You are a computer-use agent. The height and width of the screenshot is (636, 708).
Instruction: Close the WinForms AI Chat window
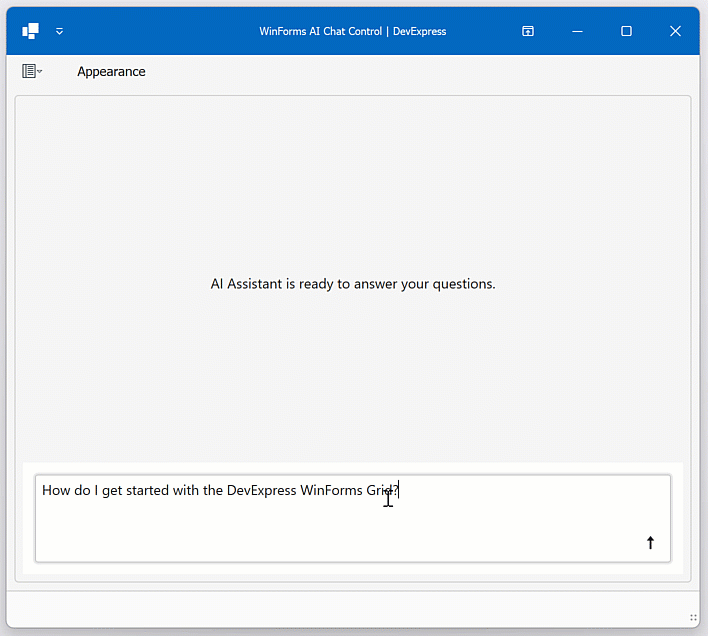[675, 31]
